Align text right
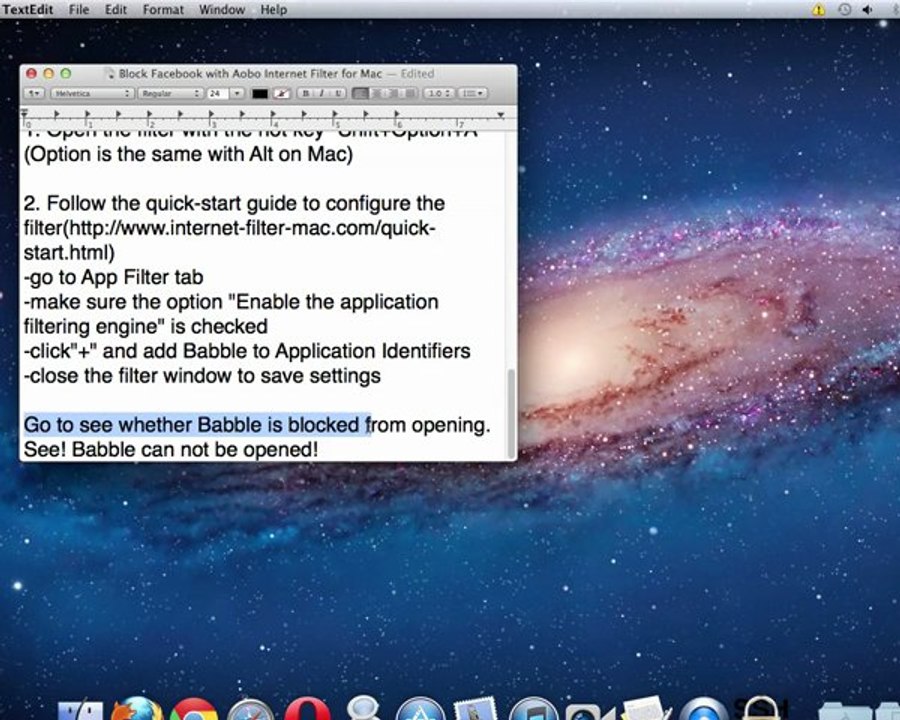This screenshot has height=720, width=900. (393, 93)
